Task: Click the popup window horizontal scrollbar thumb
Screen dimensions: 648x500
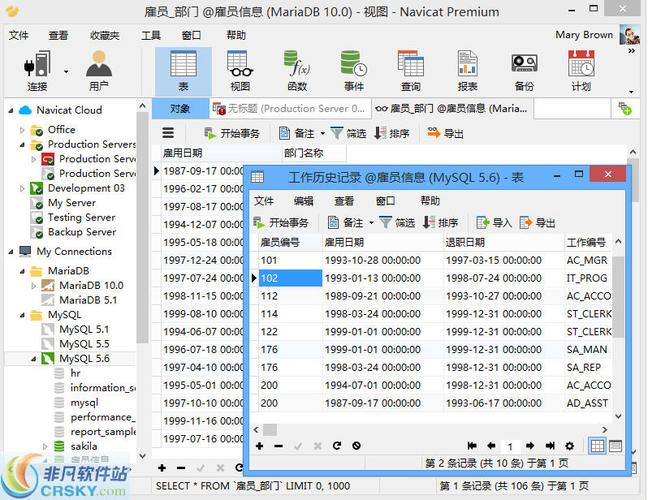Action: pos(270,430)
